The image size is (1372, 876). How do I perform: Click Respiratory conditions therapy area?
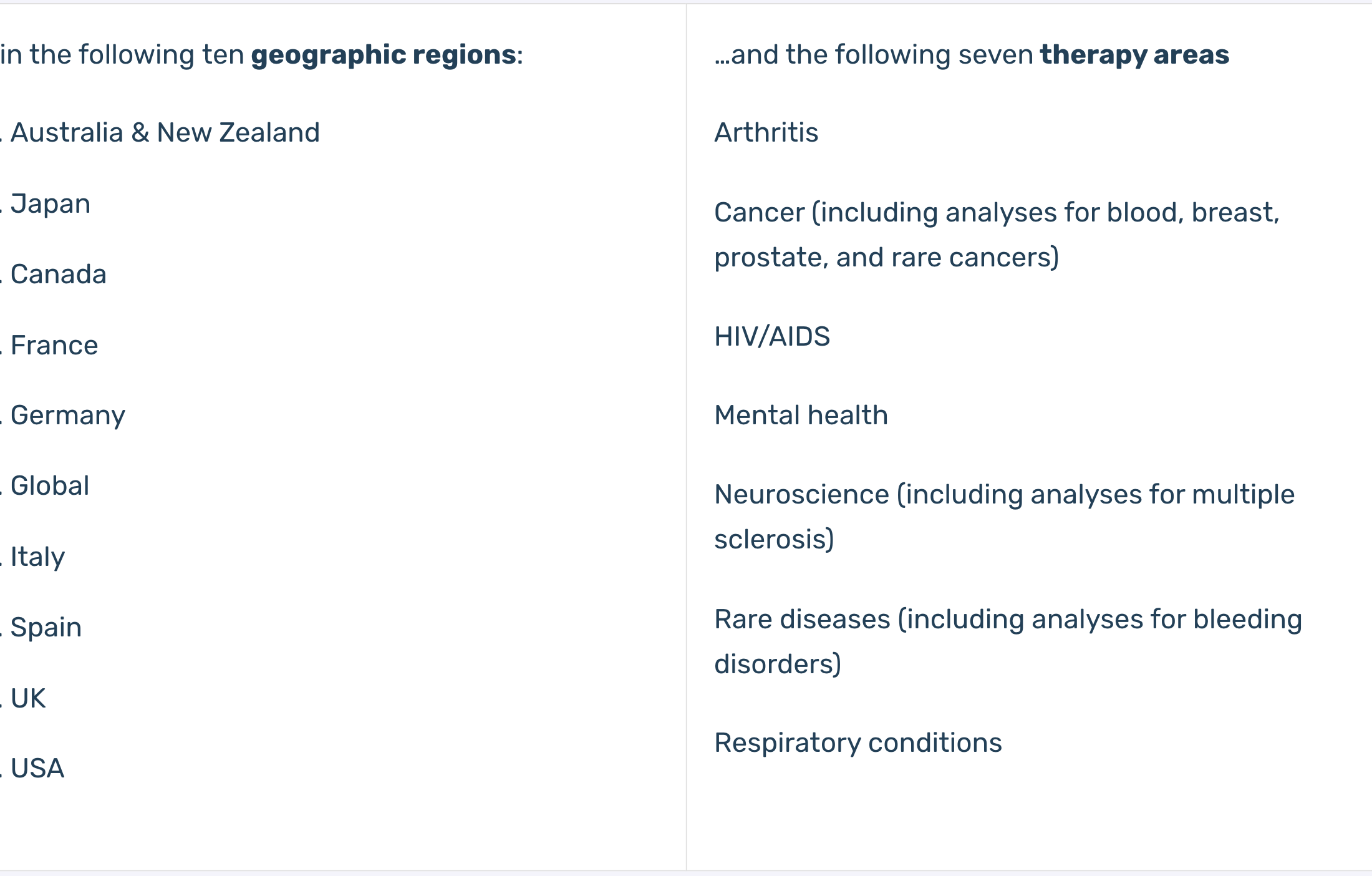pos(858,743)
